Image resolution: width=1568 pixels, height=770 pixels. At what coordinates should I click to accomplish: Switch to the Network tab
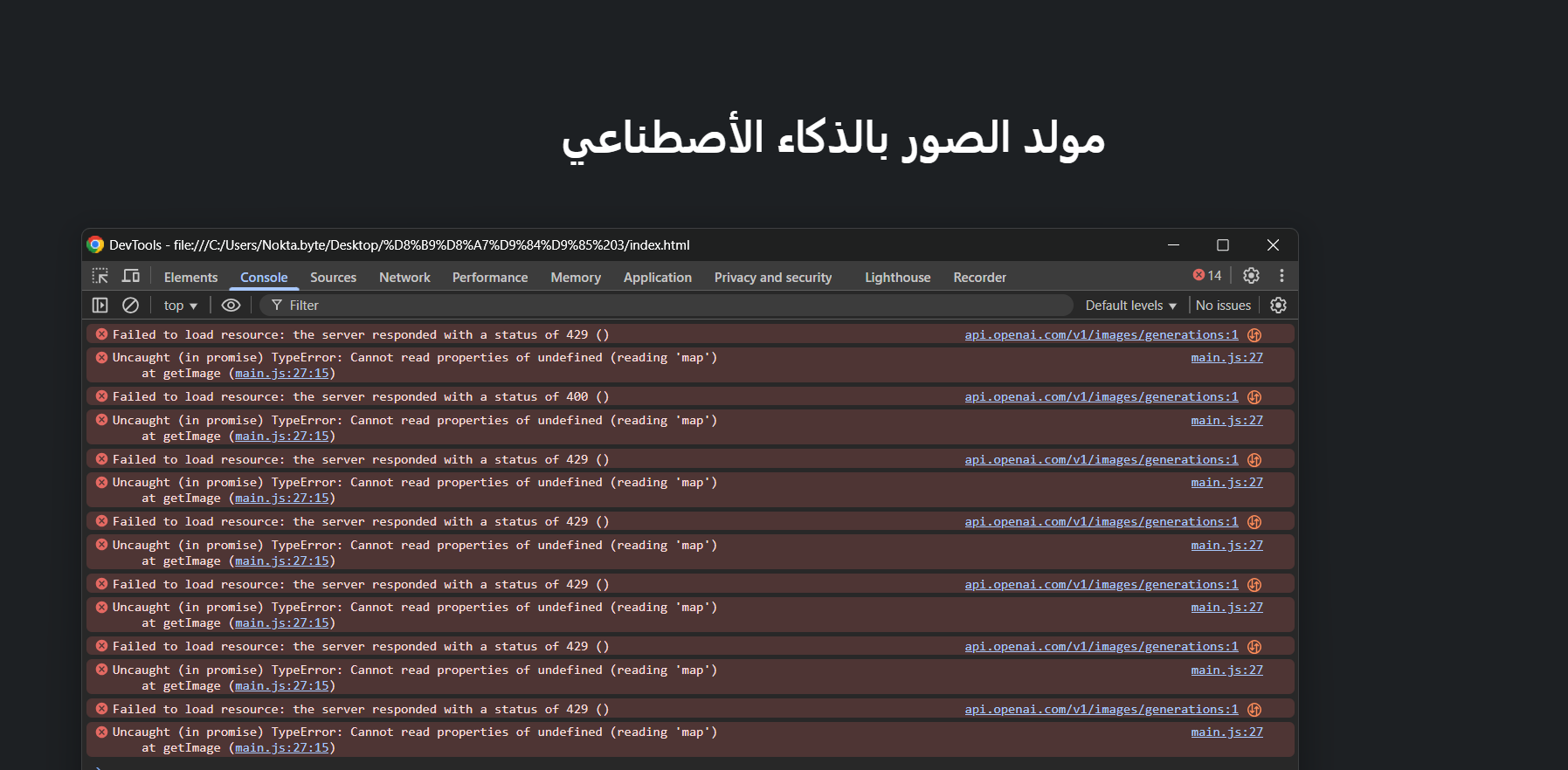pos(404,278)
